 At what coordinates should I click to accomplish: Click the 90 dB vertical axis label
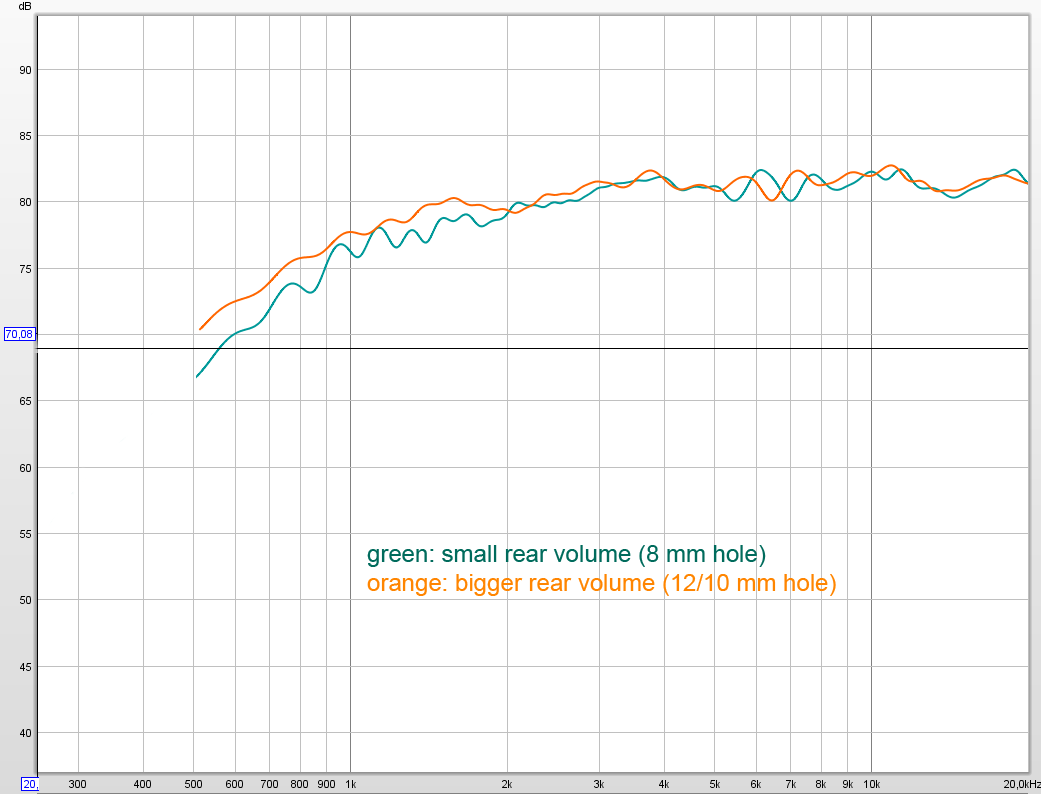25,70
